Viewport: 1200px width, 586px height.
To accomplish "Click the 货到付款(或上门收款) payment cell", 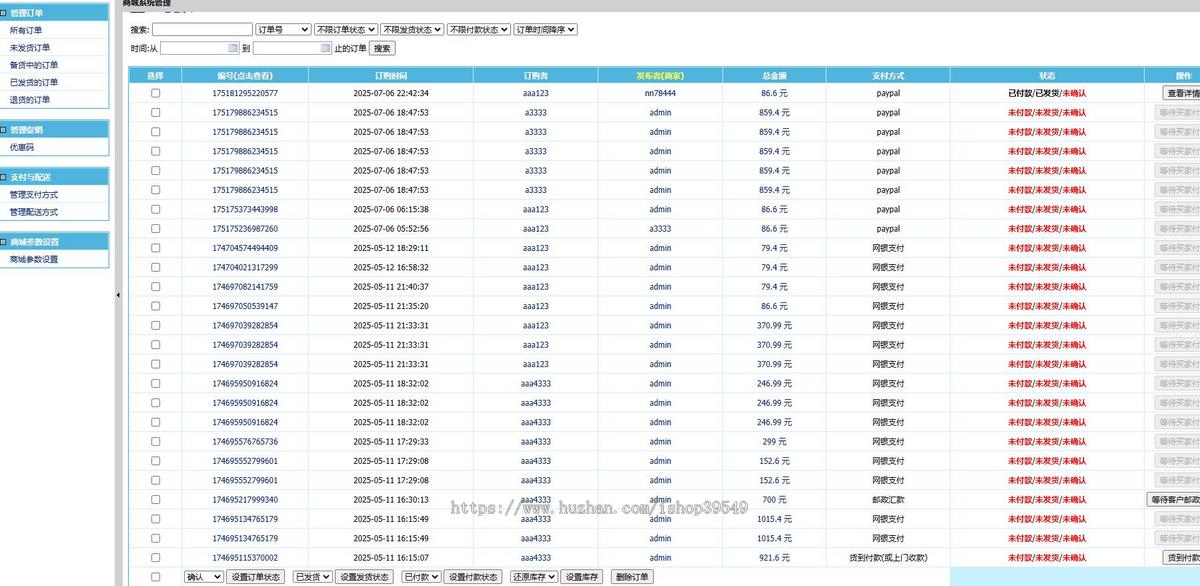I will [x=888, y=557].
